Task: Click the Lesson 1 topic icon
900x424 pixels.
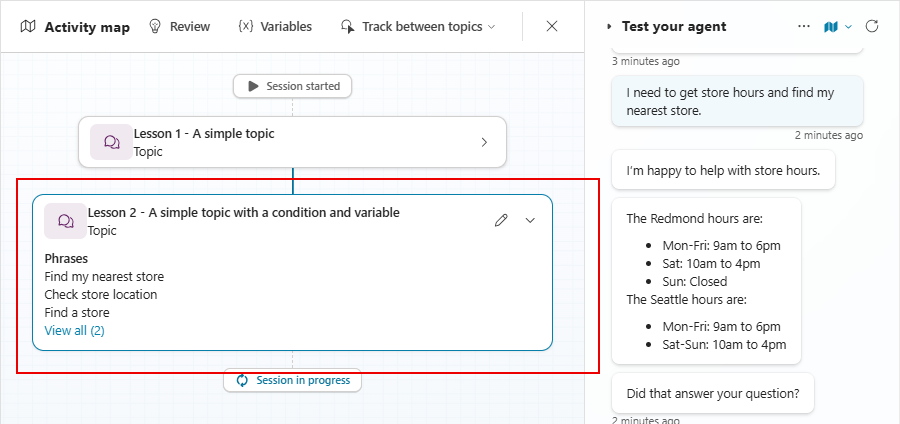Action: coord(112,142)
